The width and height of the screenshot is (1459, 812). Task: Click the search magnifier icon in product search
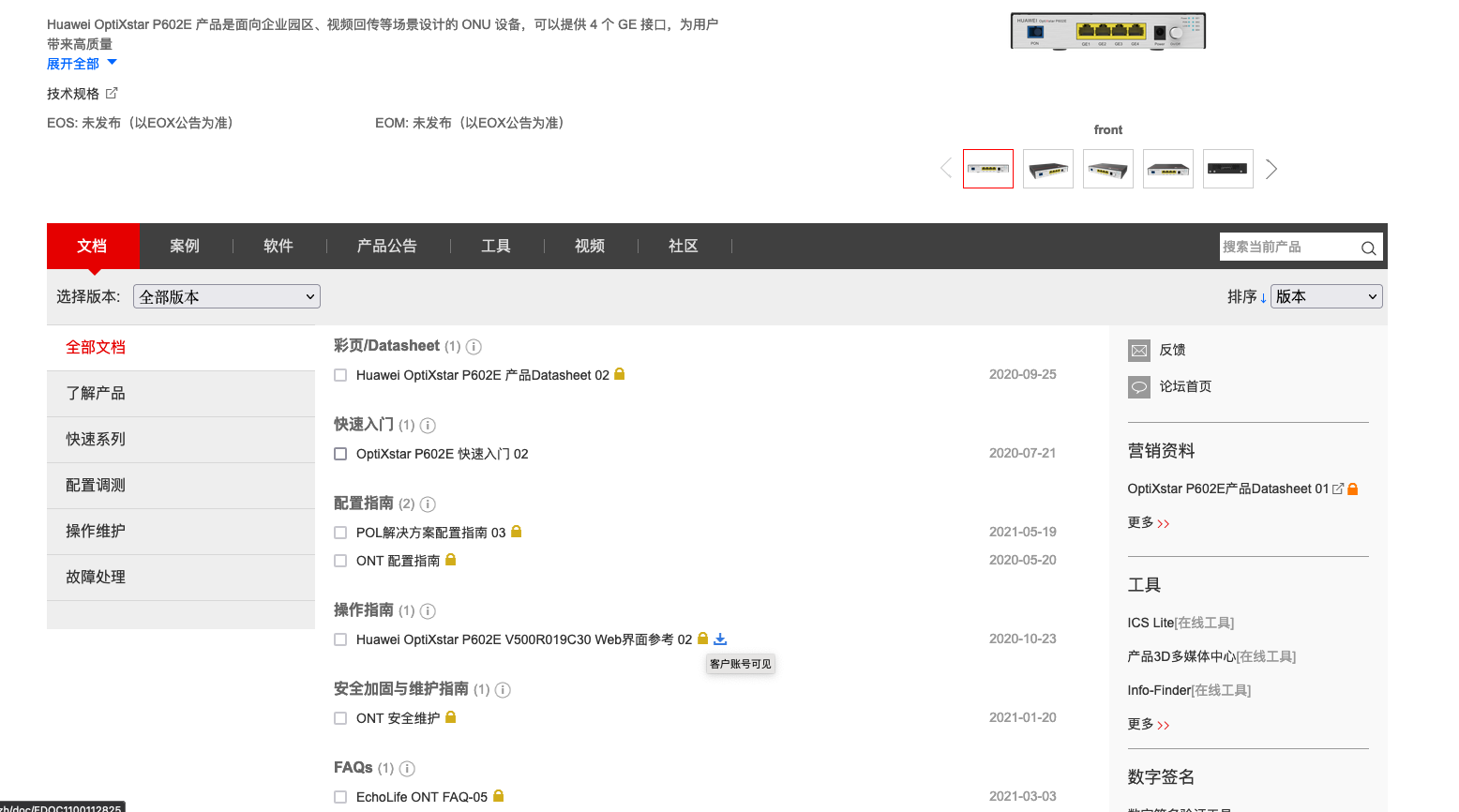[1368, 248]
